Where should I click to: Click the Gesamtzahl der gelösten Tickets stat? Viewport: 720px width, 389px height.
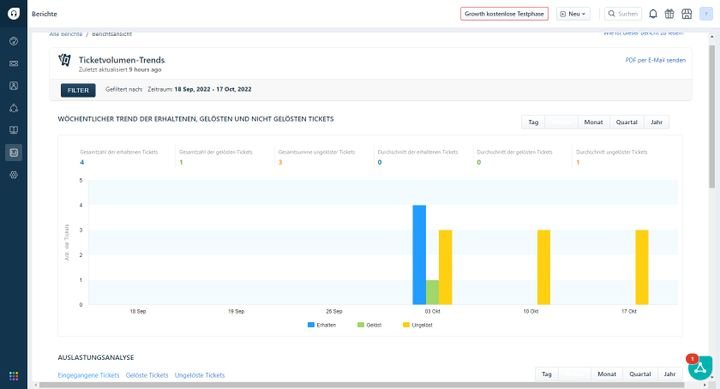coord(216,157)
